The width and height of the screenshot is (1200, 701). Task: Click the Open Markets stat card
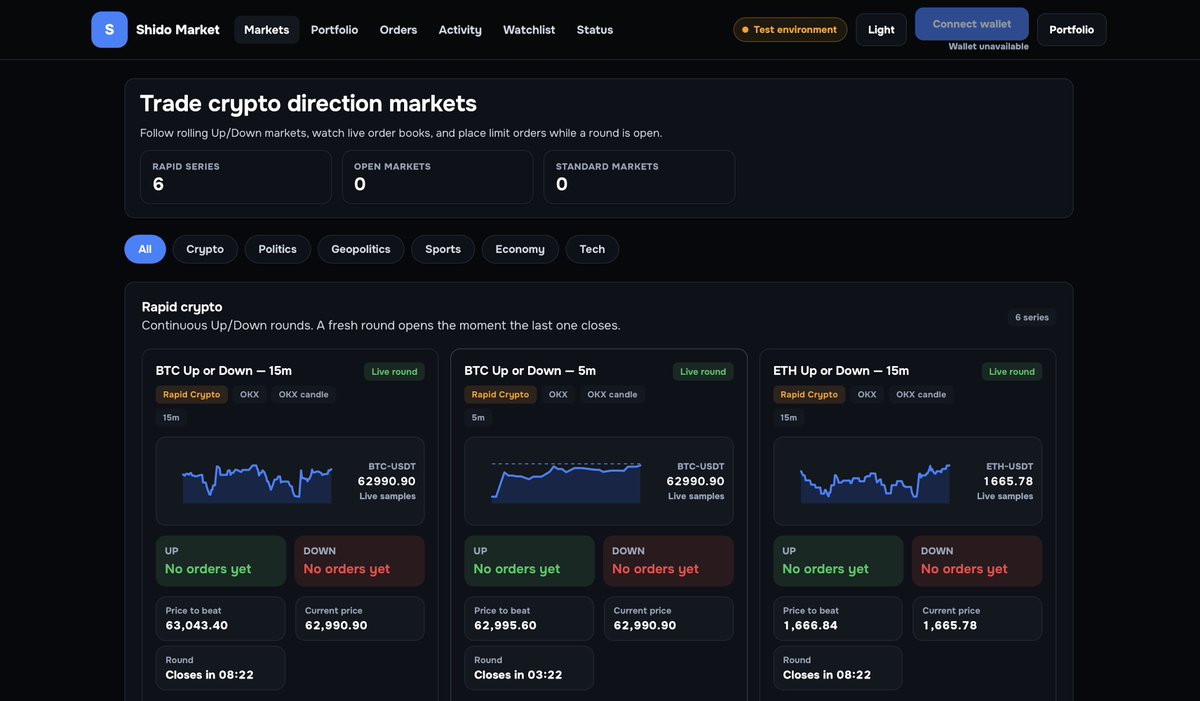(437, 177)
